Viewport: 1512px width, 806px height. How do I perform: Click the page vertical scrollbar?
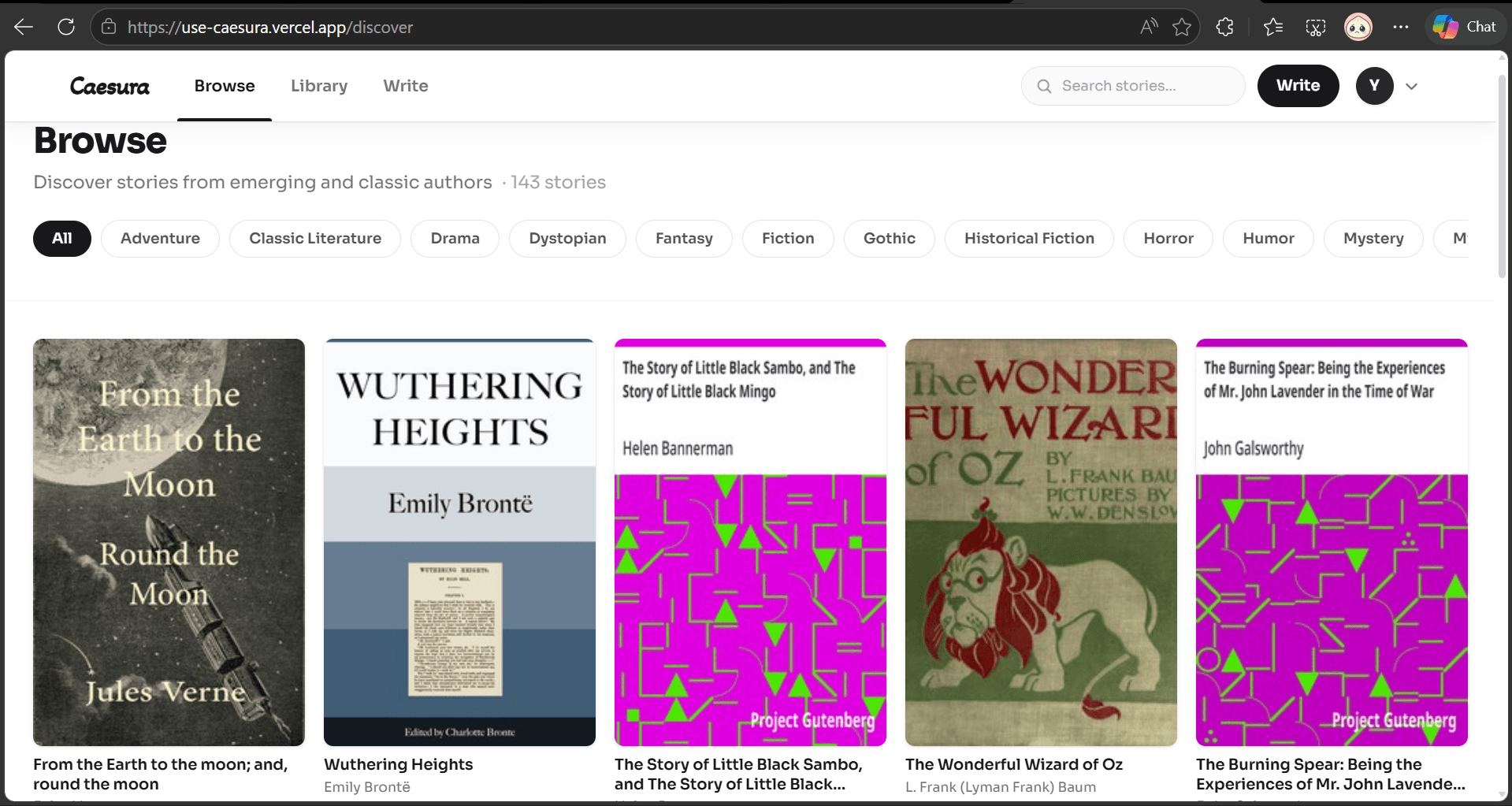(1502, 177)
